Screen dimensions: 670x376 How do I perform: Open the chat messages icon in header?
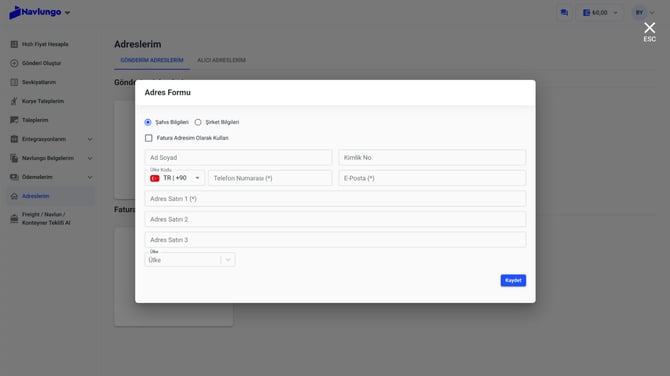[564, 13]
